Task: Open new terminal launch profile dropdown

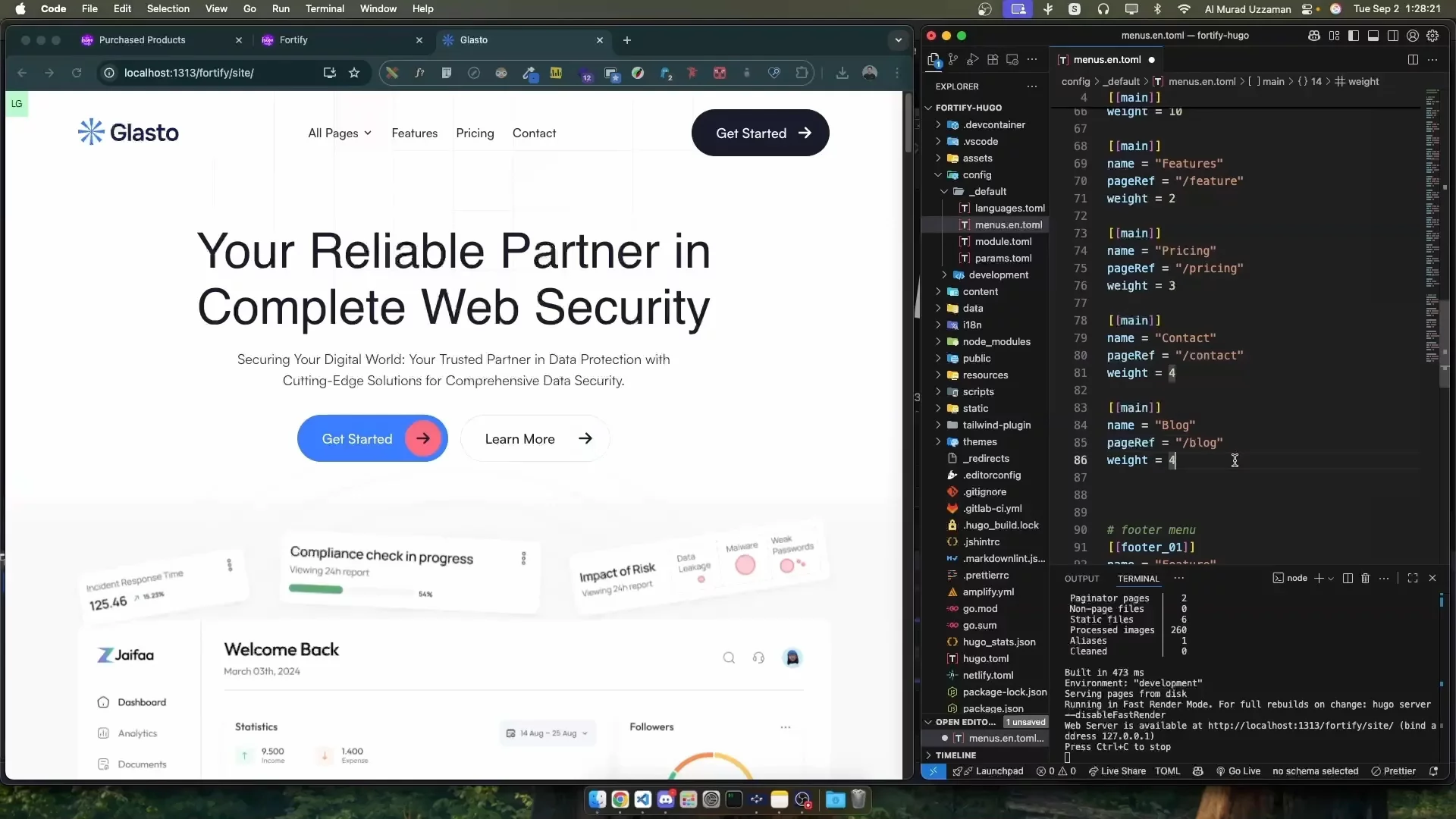Action: tap(1331, 579)
